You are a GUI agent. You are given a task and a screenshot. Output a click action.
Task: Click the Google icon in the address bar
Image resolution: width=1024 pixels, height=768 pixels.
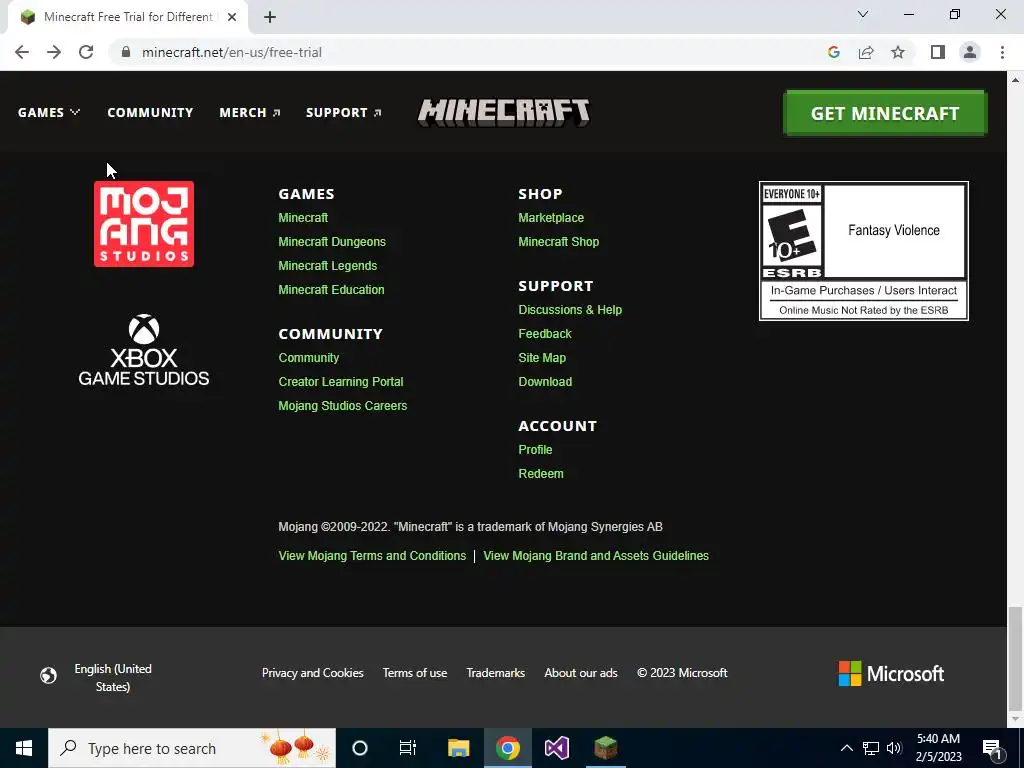[x=833, y=52]
